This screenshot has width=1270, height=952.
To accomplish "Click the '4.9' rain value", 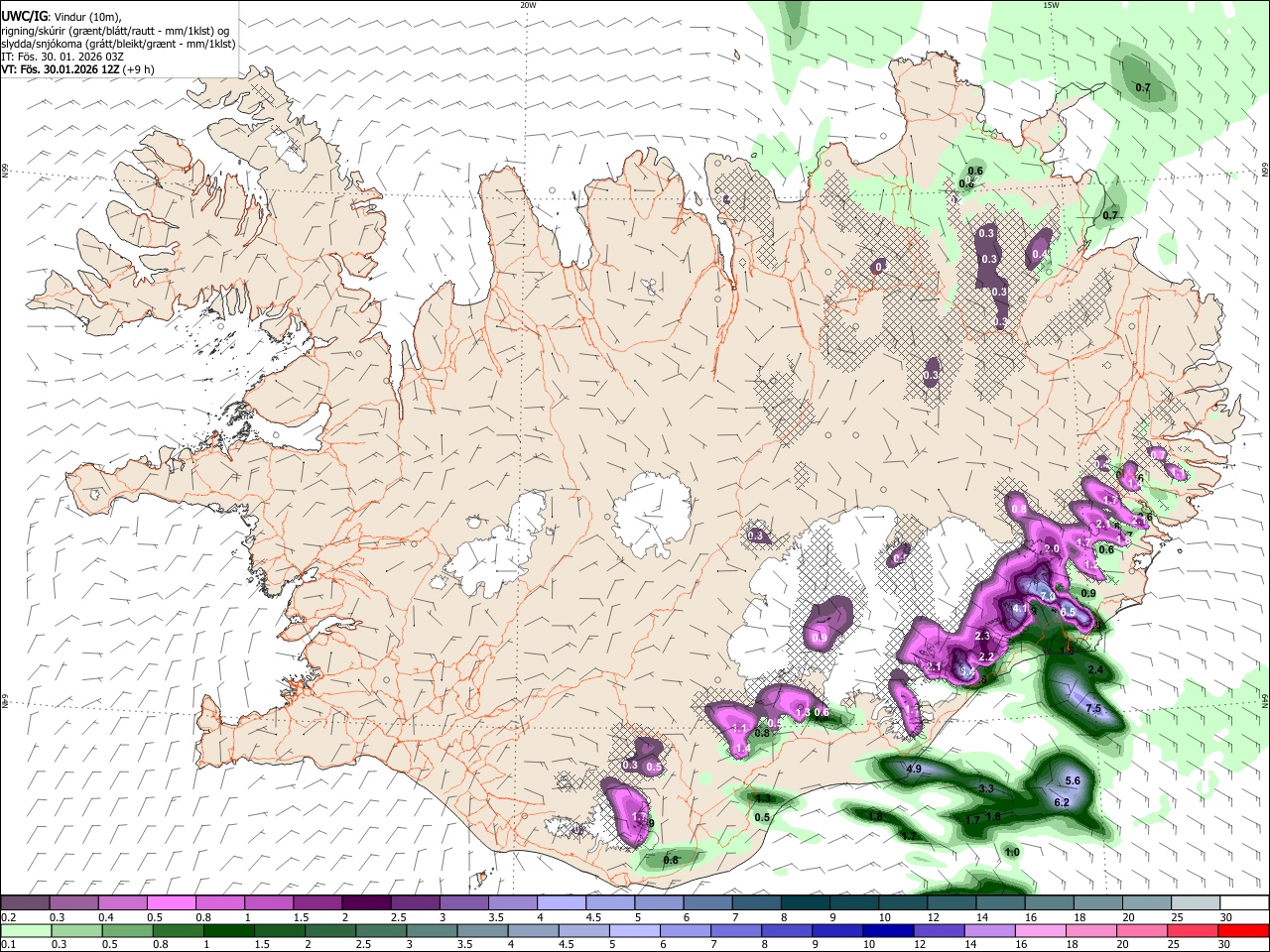I will [x=914, y=769].
